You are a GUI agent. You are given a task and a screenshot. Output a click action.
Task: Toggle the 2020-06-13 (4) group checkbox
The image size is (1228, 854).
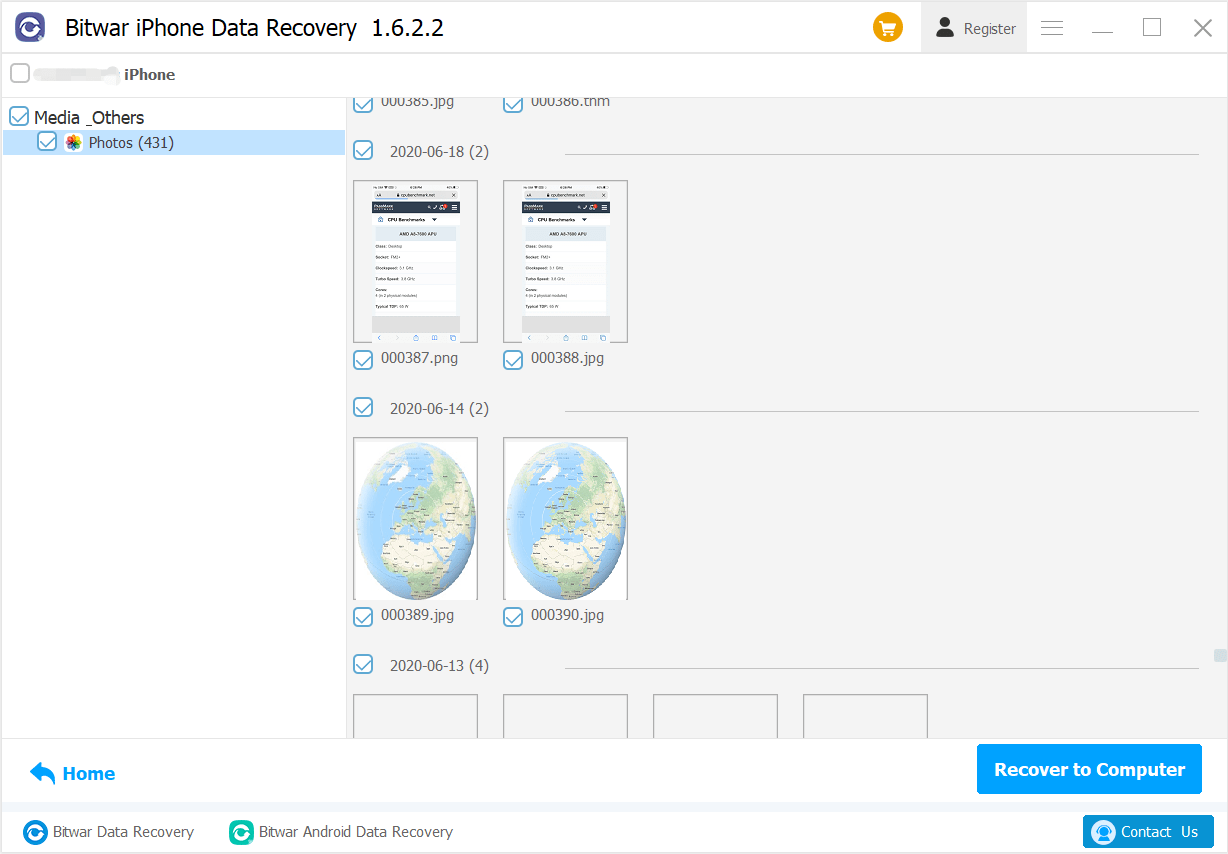363,664
